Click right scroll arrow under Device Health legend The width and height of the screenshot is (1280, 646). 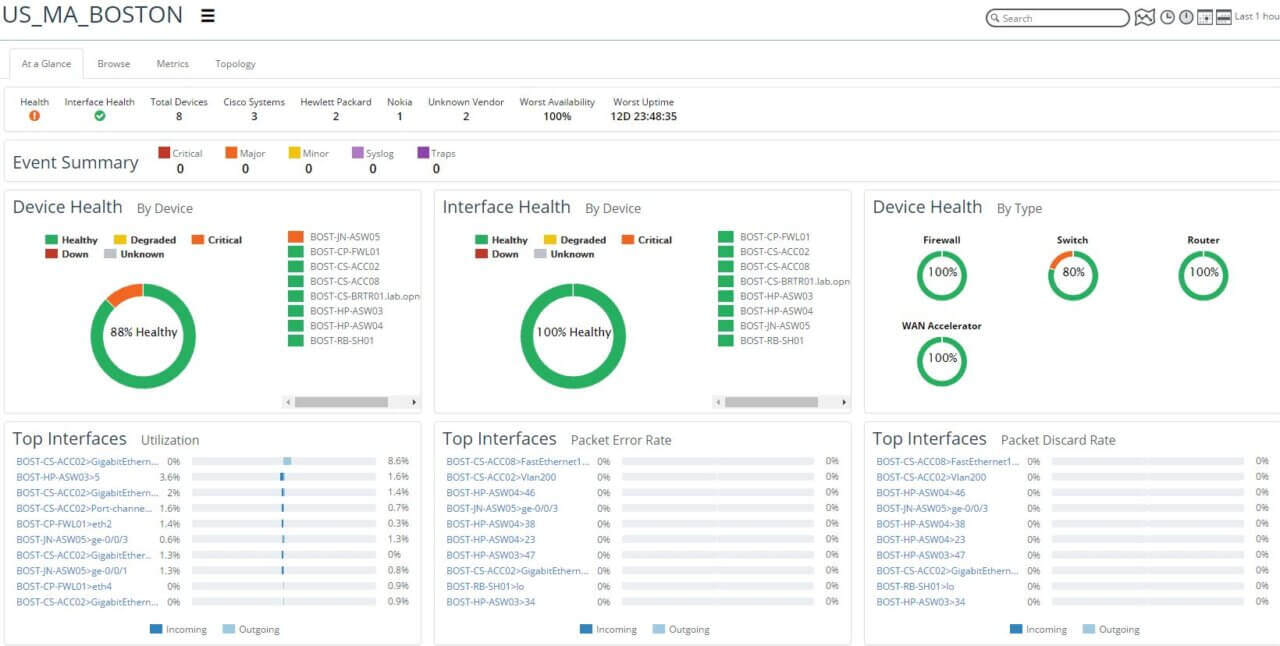[x=414, y=402]
